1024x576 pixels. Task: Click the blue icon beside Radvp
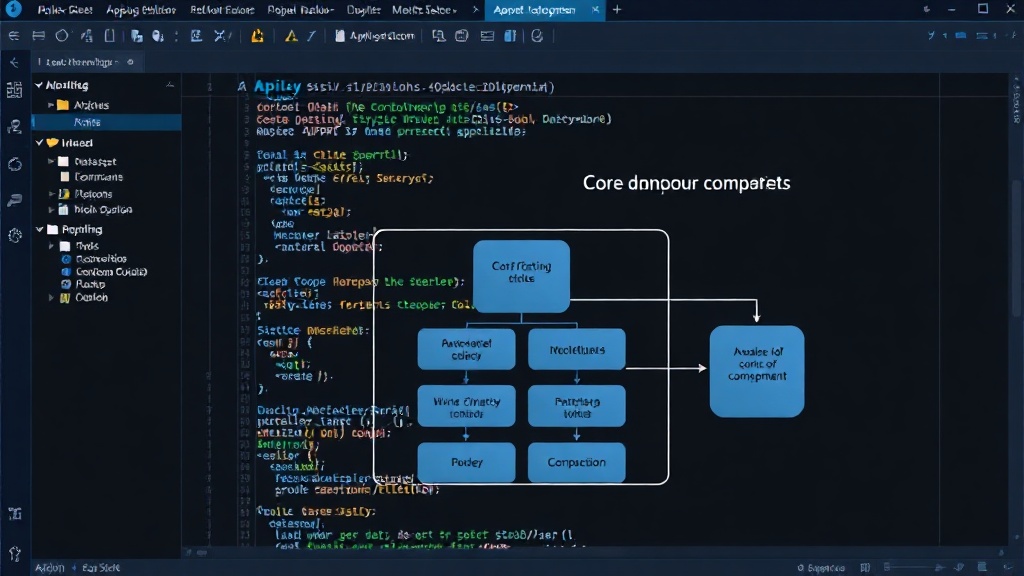click(x=66, y=284)
